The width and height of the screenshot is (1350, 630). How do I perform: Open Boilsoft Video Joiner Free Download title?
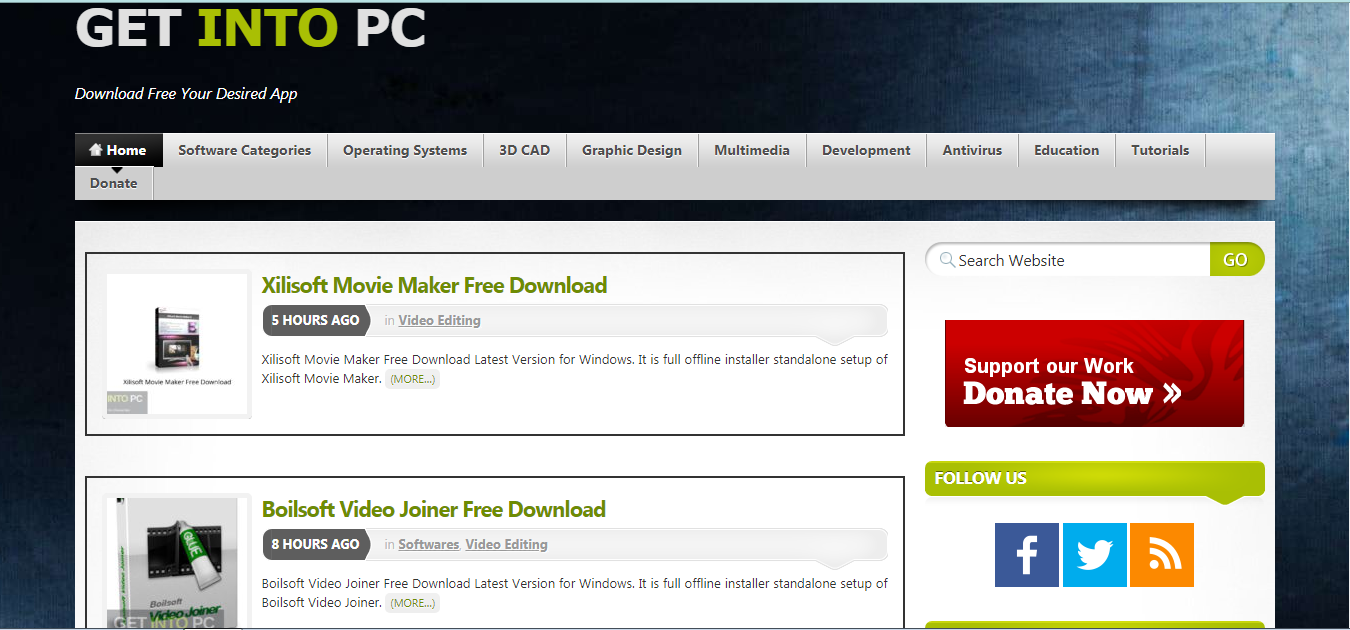(x=434, y=509)
